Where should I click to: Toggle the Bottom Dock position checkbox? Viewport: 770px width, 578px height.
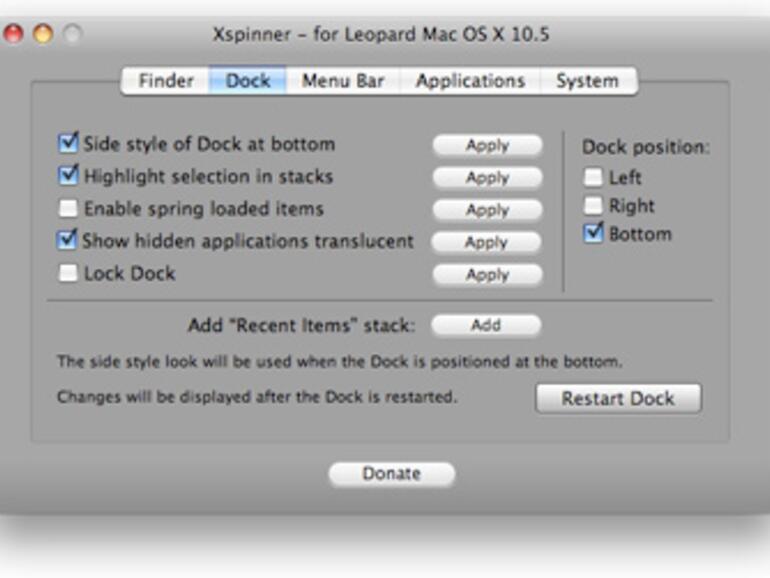pos(594,234)
